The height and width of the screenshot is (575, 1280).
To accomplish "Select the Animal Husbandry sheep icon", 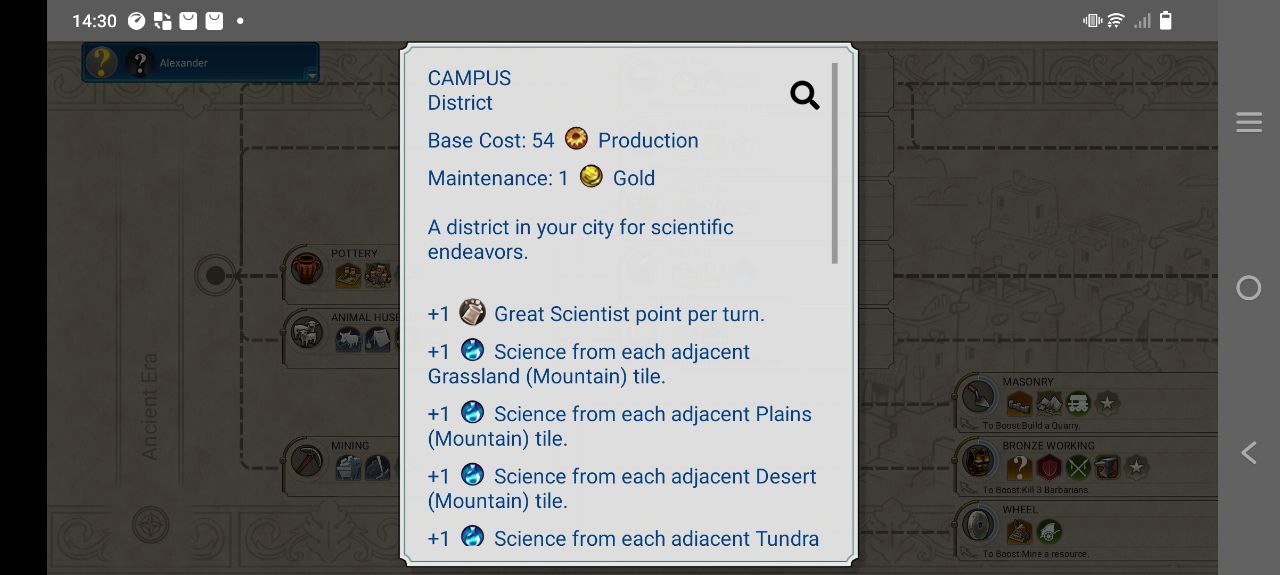I will pyautogui.click(x=307, y=332).
